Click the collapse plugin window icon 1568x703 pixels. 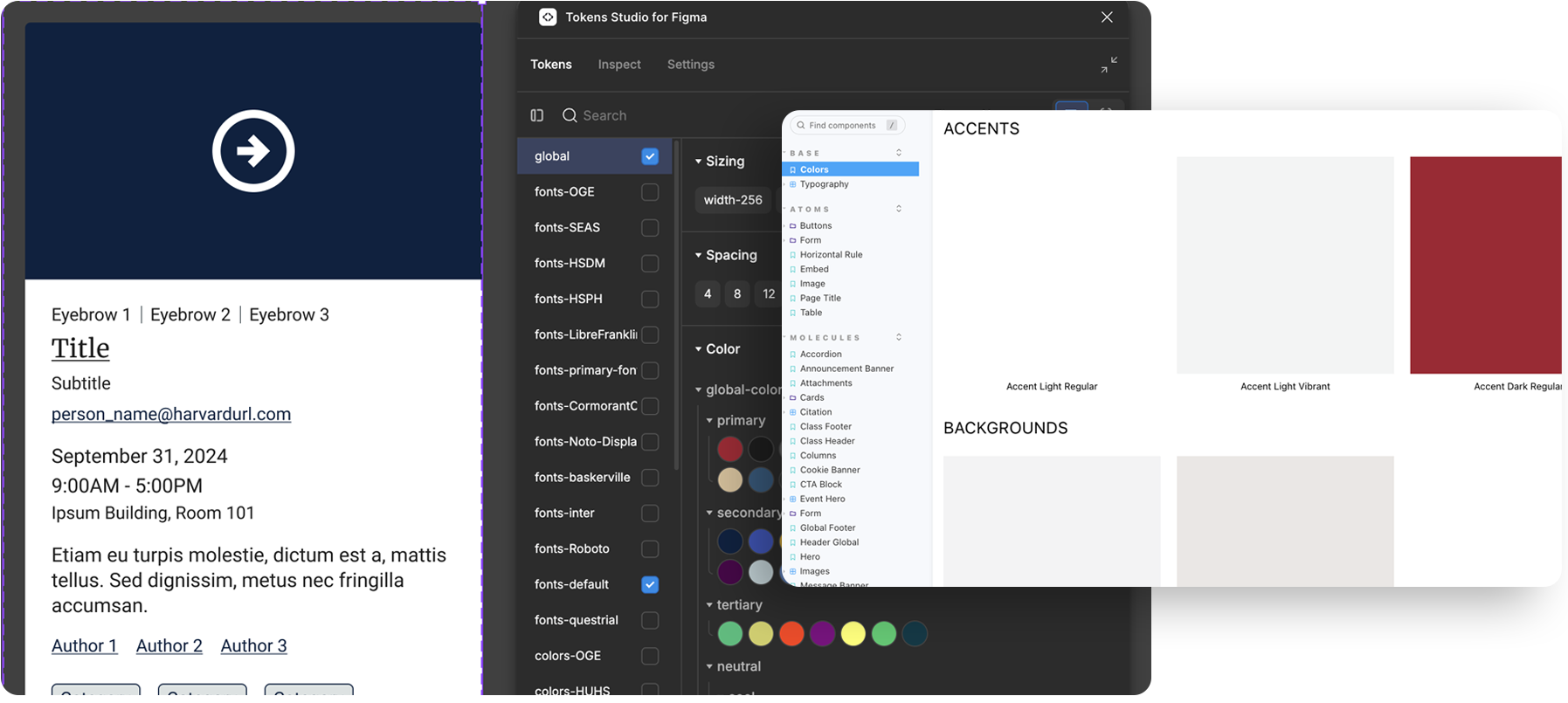[1109, 65]
